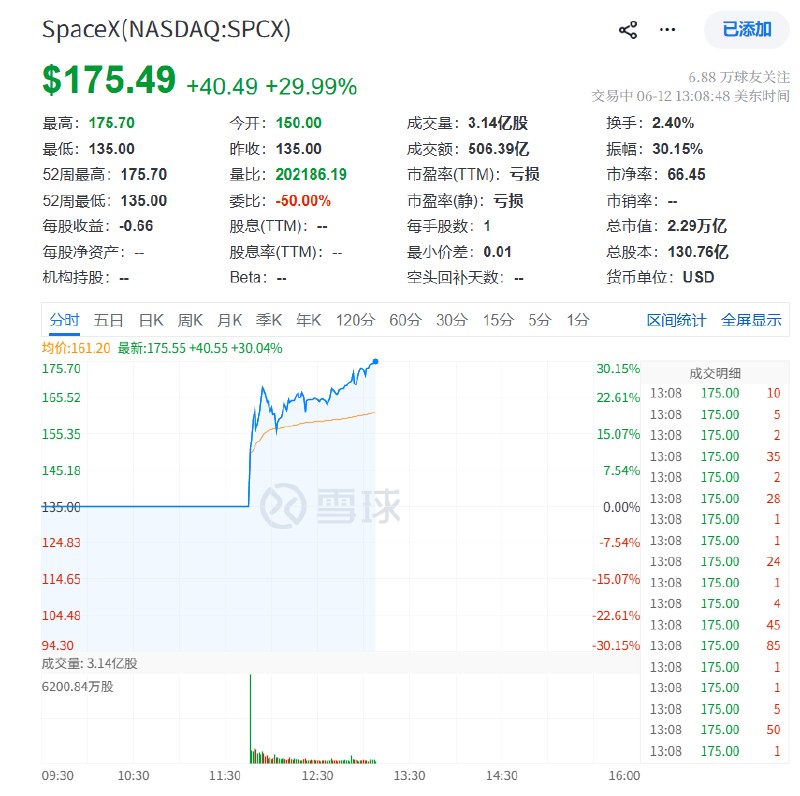Click the 成交量: 3.14亿股 volume chart label
The image size is (800, 796).
click(x=89, y=664)
